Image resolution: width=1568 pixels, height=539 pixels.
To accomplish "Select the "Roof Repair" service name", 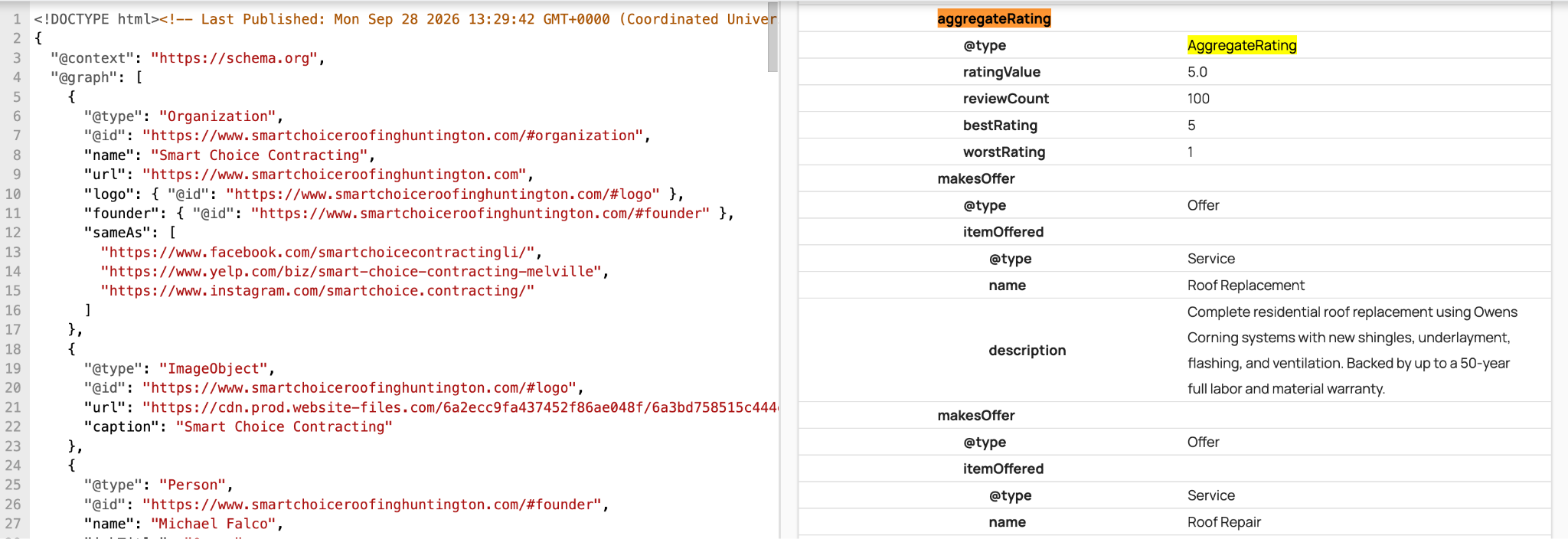I will tap(1223, 522).
